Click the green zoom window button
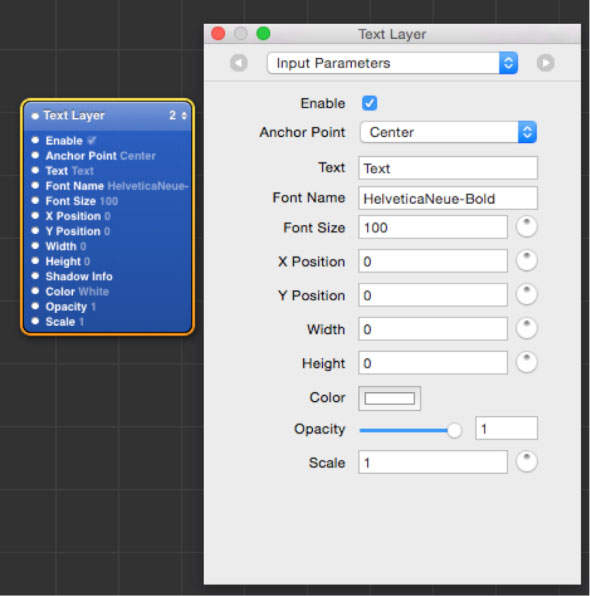The image size is (590, 596). [263, 33]
